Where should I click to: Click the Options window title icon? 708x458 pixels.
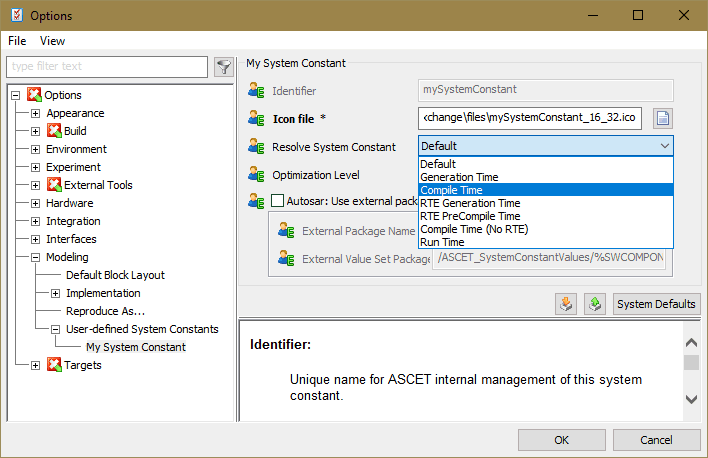17,15
